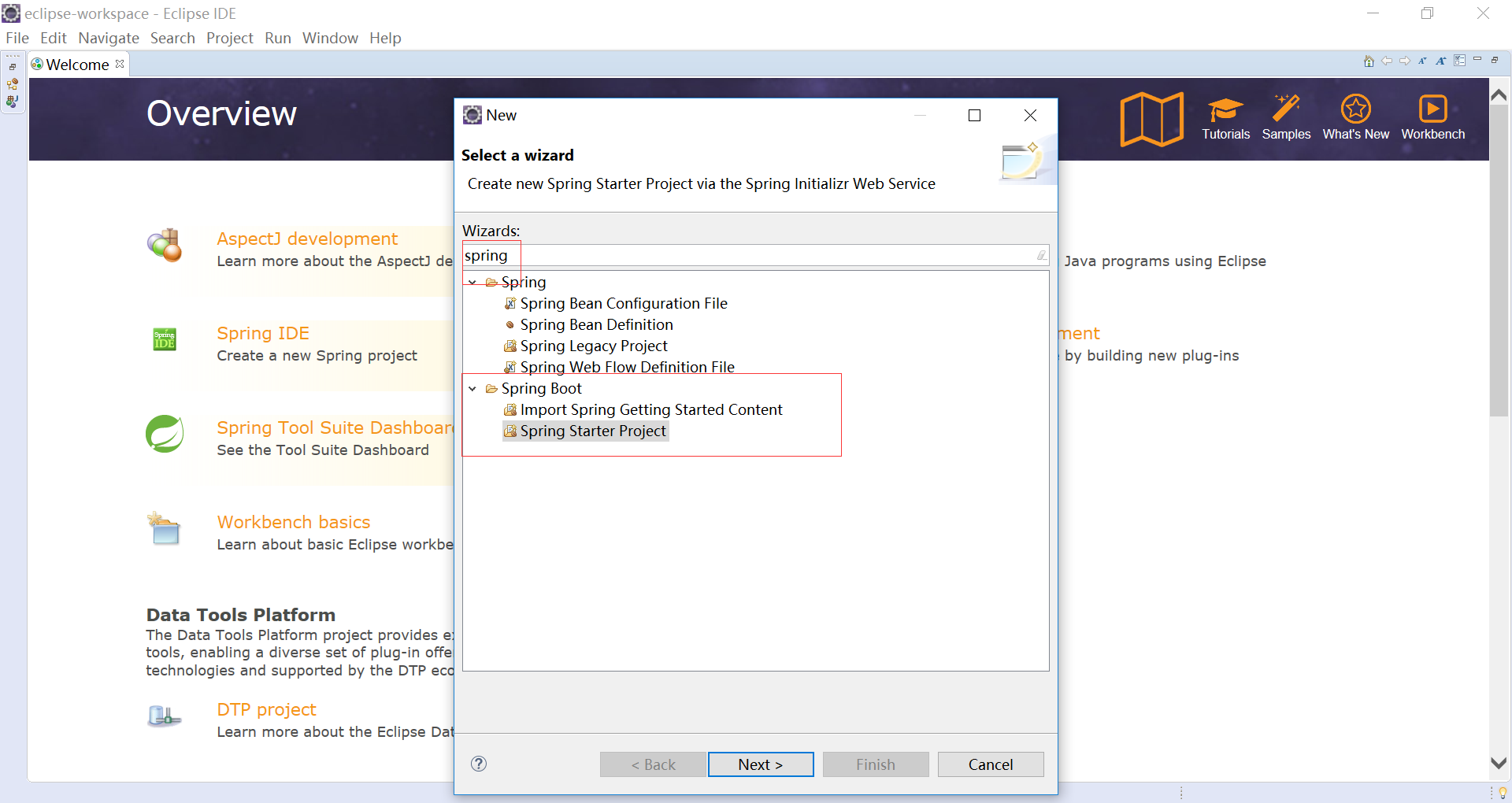1512x803 pixels.
Task: Select Import Spring Getting Started Content
Action: (x=643, y=409)
